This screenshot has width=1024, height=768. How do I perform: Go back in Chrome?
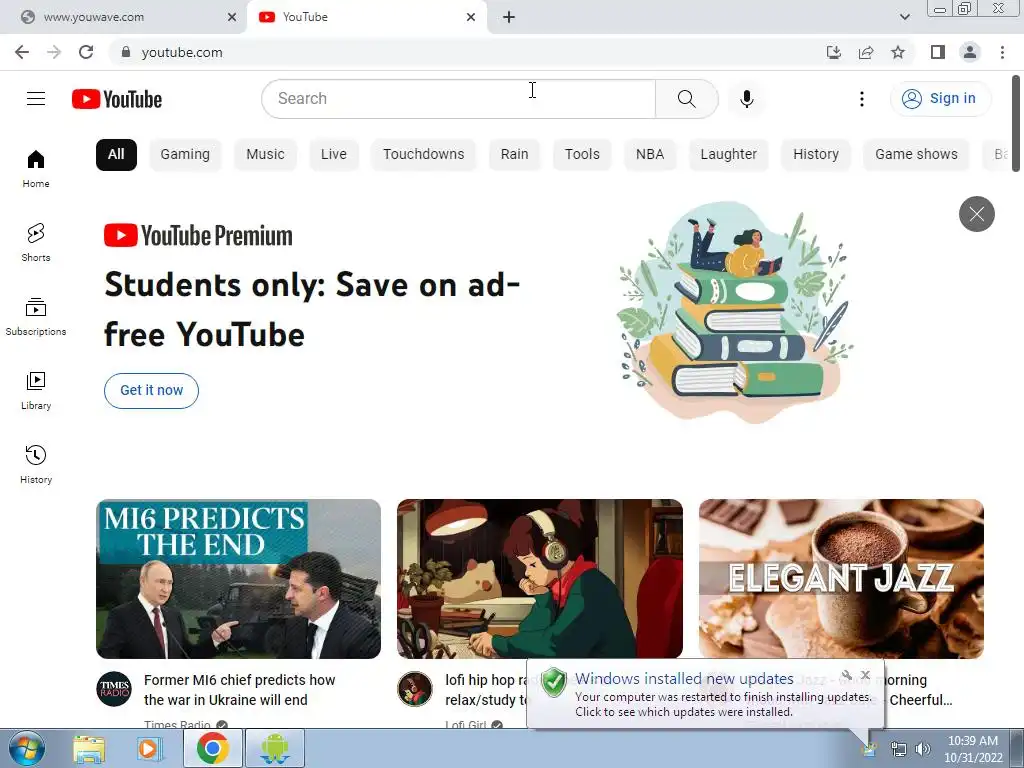point(22,52)
